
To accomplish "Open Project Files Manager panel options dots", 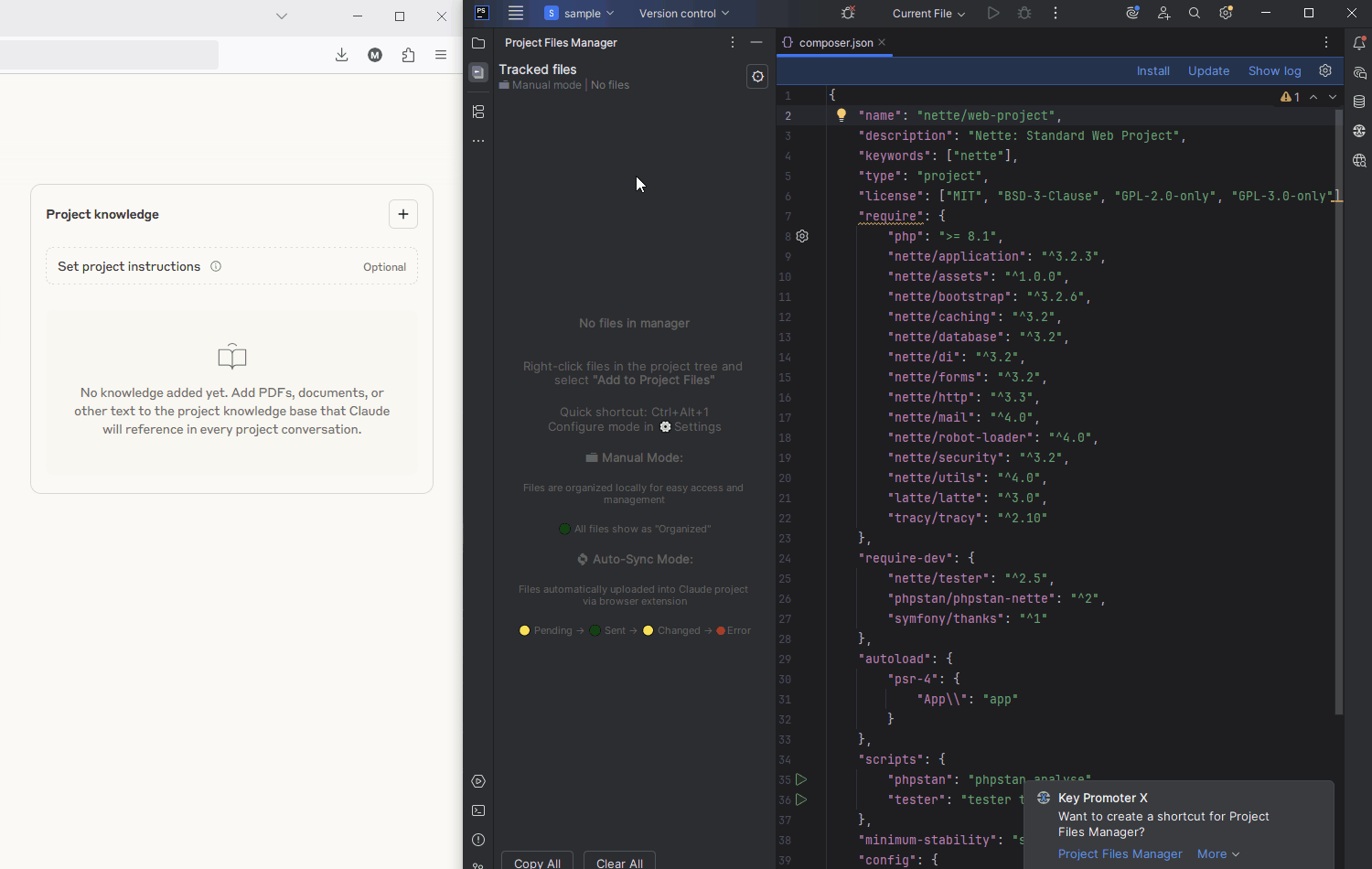I will pyautogui.click(x=733, y=42).
